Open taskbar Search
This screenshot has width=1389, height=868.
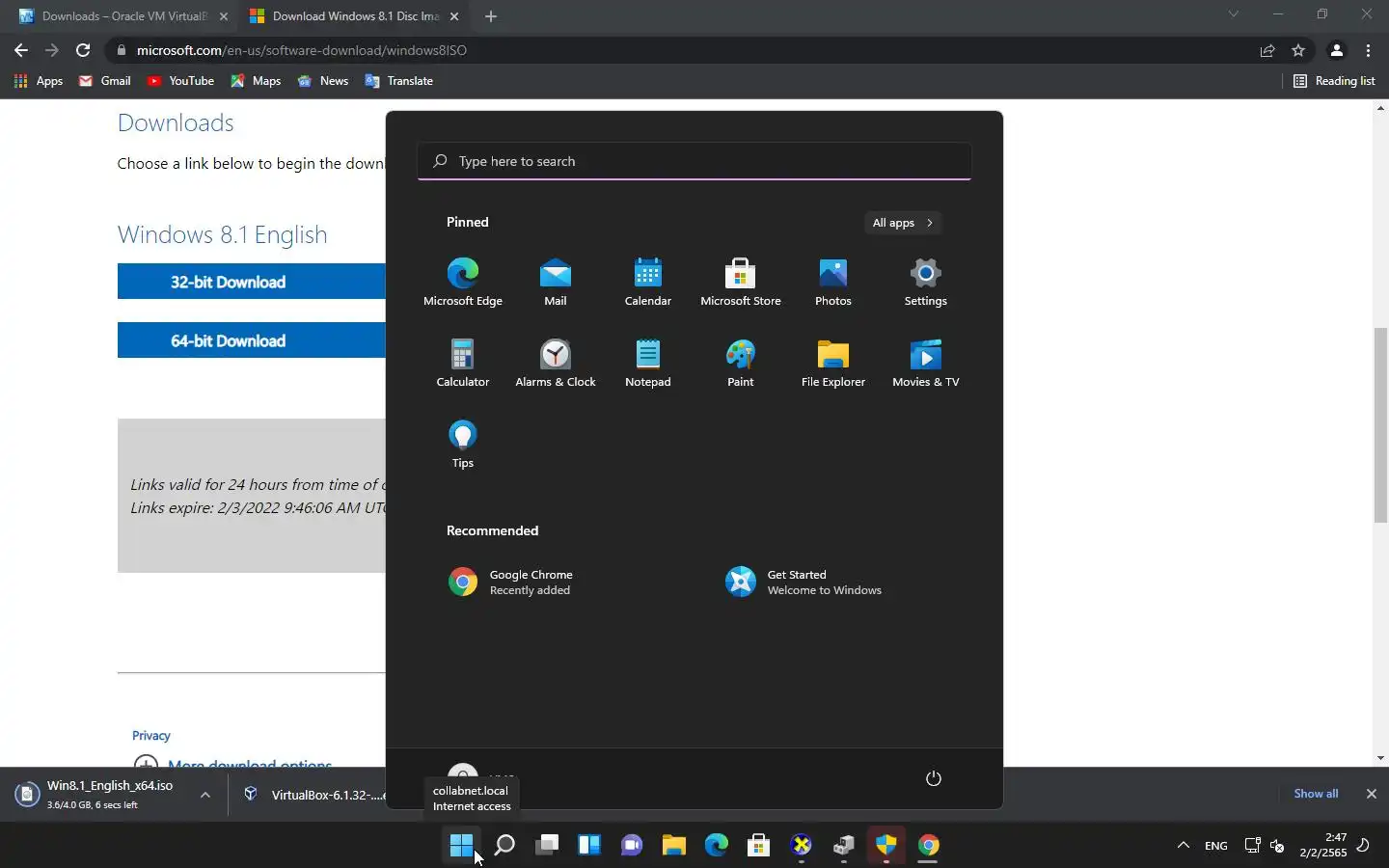pyautogui.click(x=504, y=846)
